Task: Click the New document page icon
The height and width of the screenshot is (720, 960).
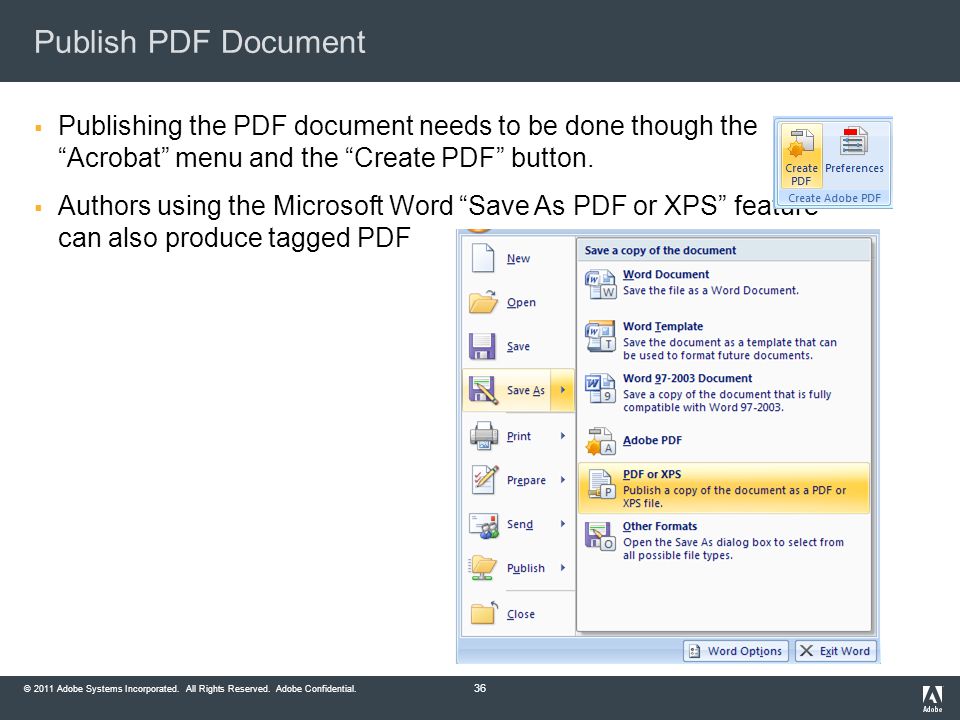Action: pyautogui.click(x=483, y=258)
